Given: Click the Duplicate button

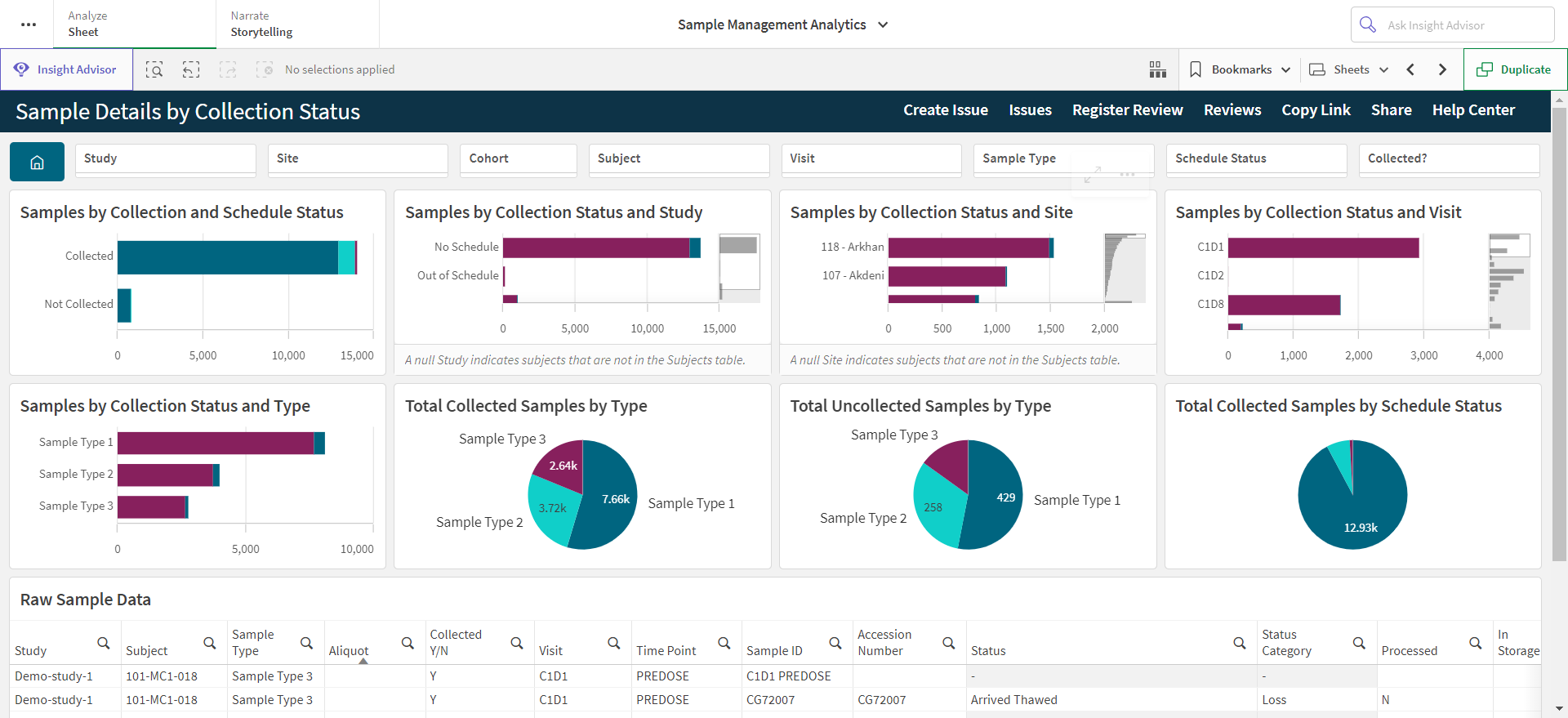Looking at the screenshot, I should (x=1515, y=69).
